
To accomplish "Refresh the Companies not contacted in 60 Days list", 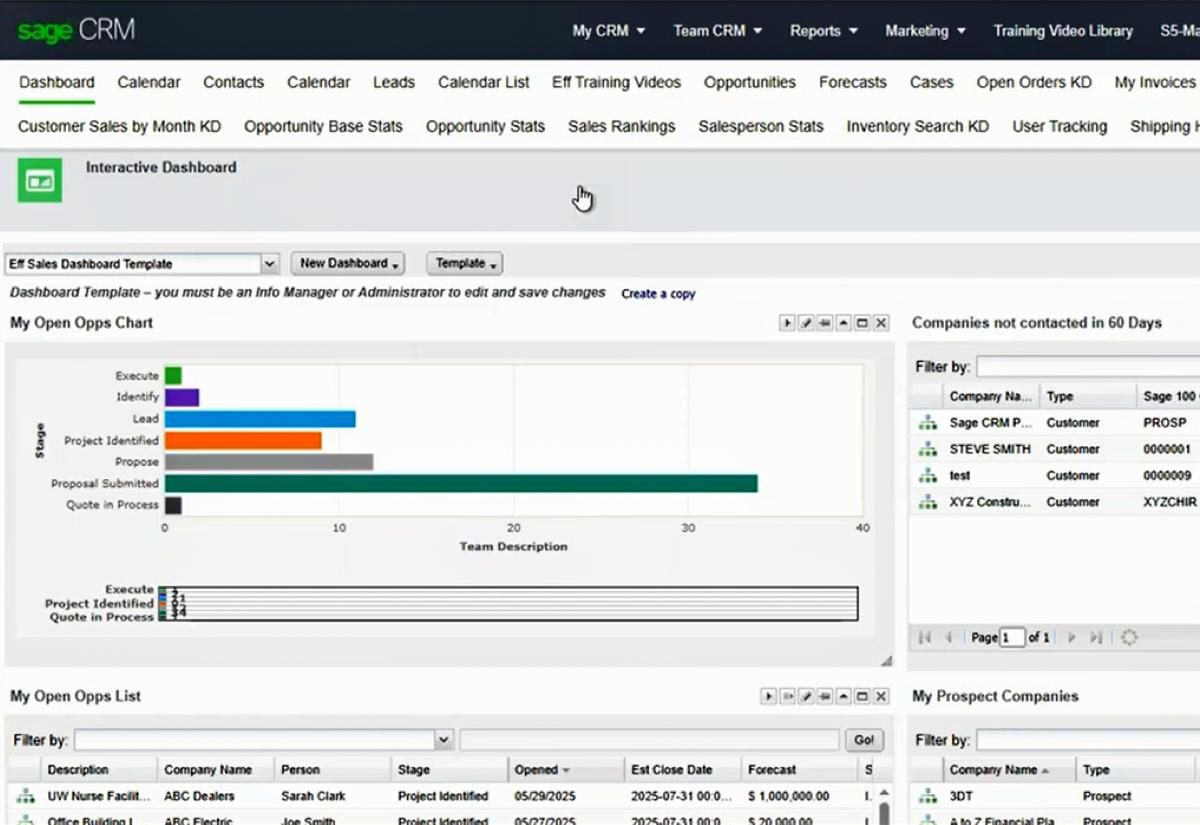I will (x=1129, y=637).
